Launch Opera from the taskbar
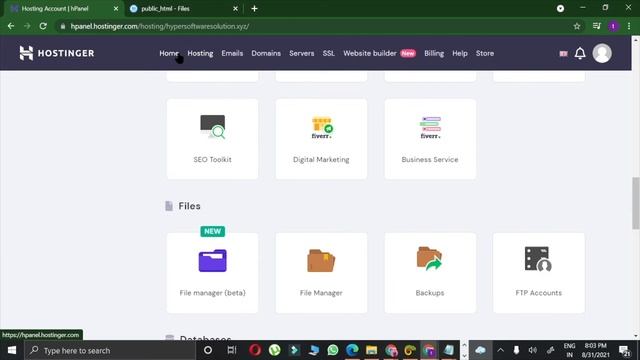 255,350
